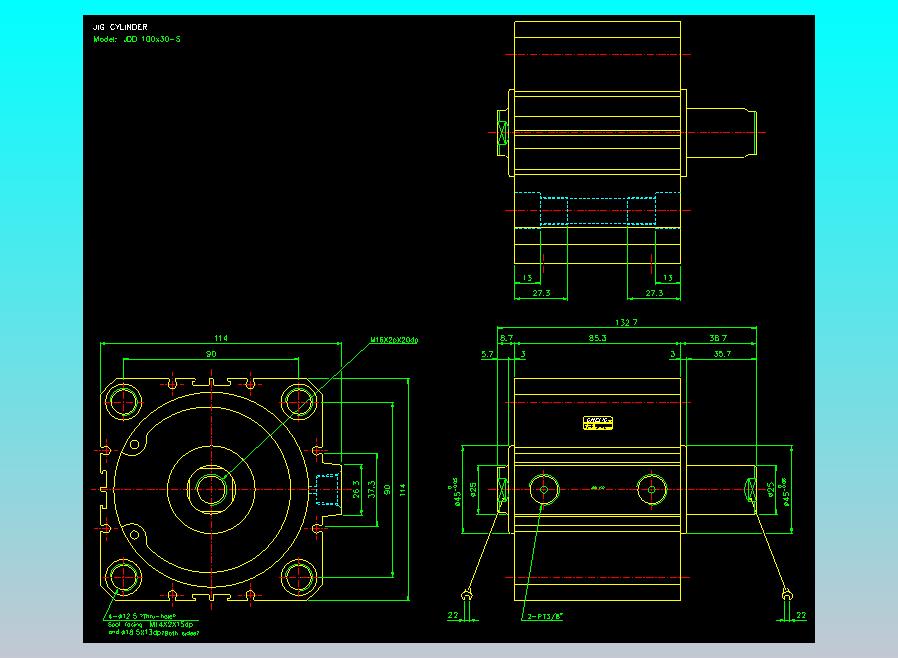Select the "22" dimension at bottom right of side view

(801, 615)
